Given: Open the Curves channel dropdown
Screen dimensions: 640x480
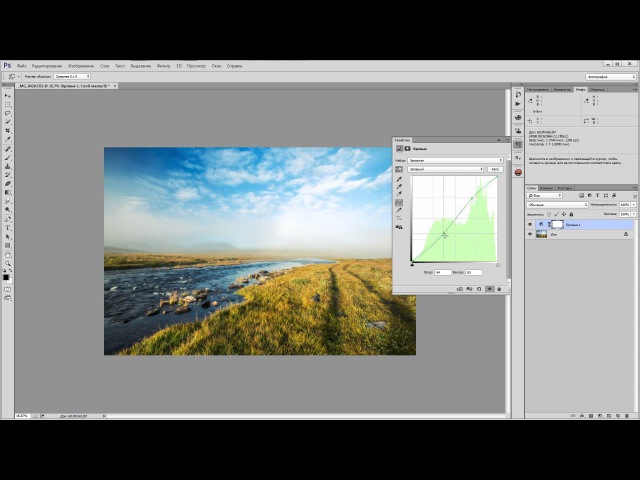Looking at the screenshot, I should pyautogui.click(x=446, y=169).
